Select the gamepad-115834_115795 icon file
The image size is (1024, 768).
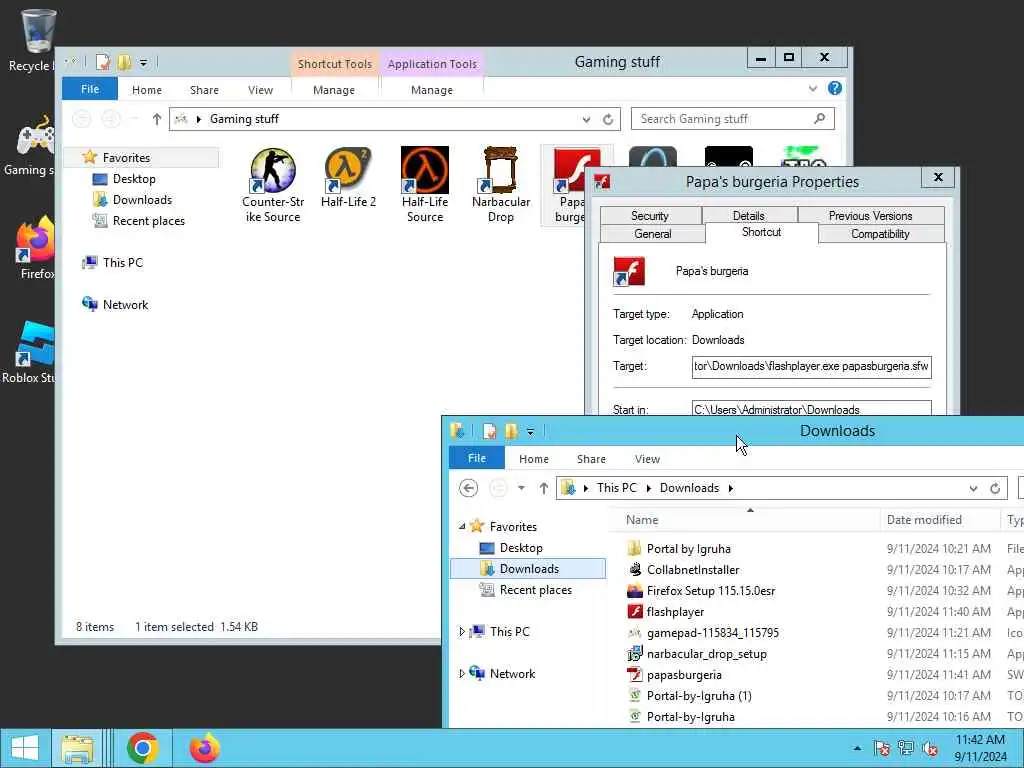pyautogui.click(x=712, y=633)
